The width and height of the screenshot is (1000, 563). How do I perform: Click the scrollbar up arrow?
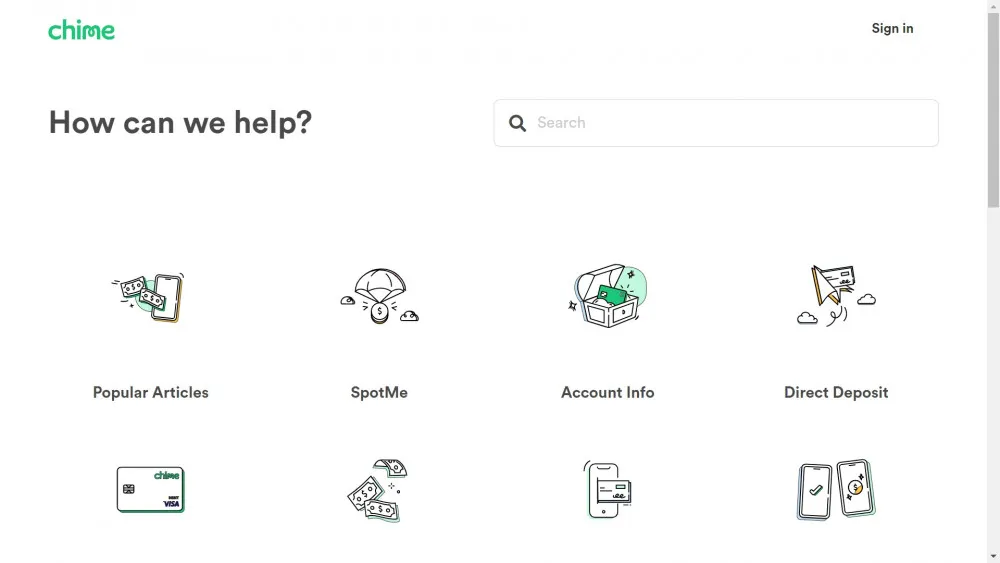(994, 6)
